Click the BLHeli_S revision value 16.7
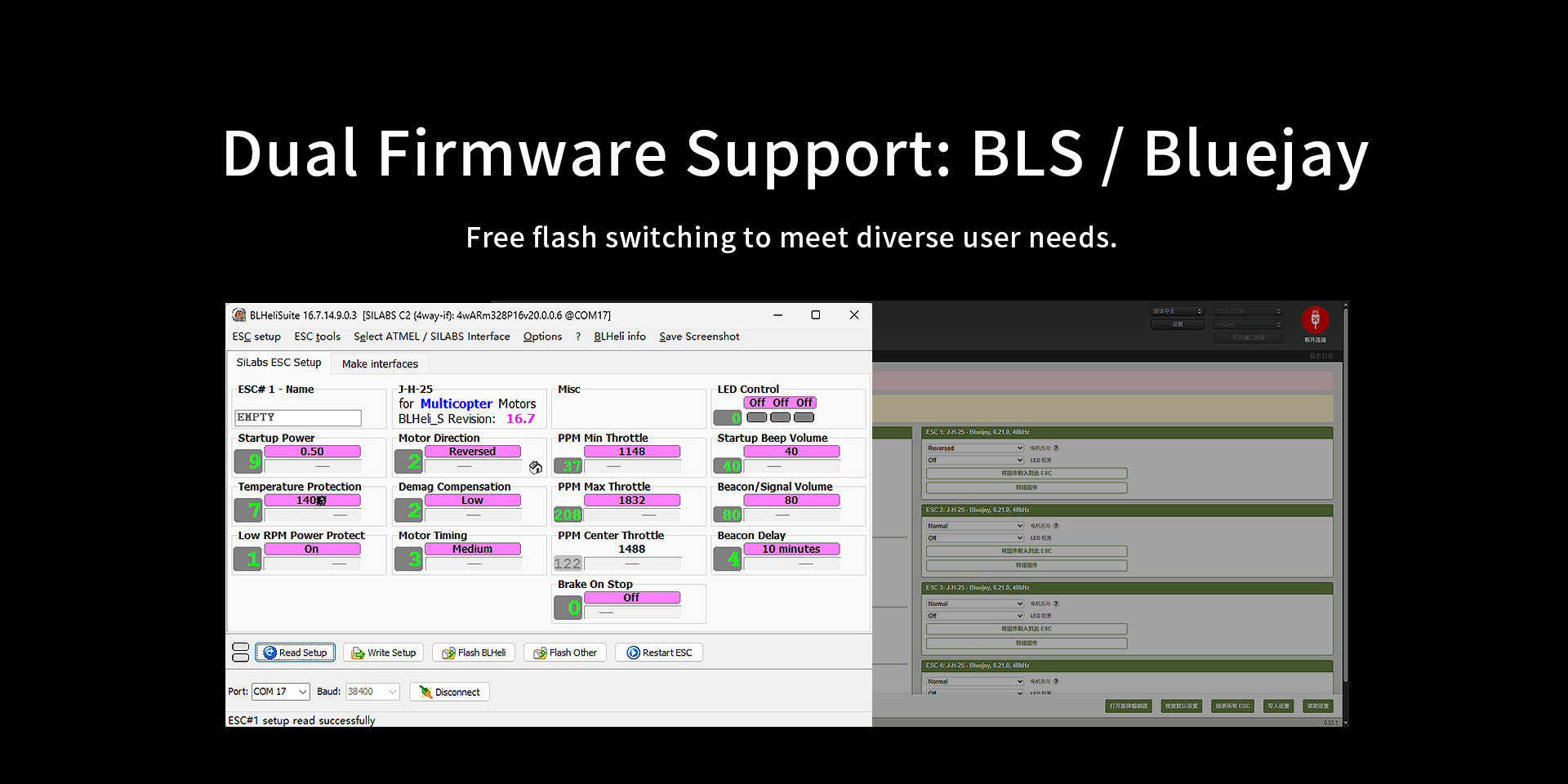 (x=520, y=419)
